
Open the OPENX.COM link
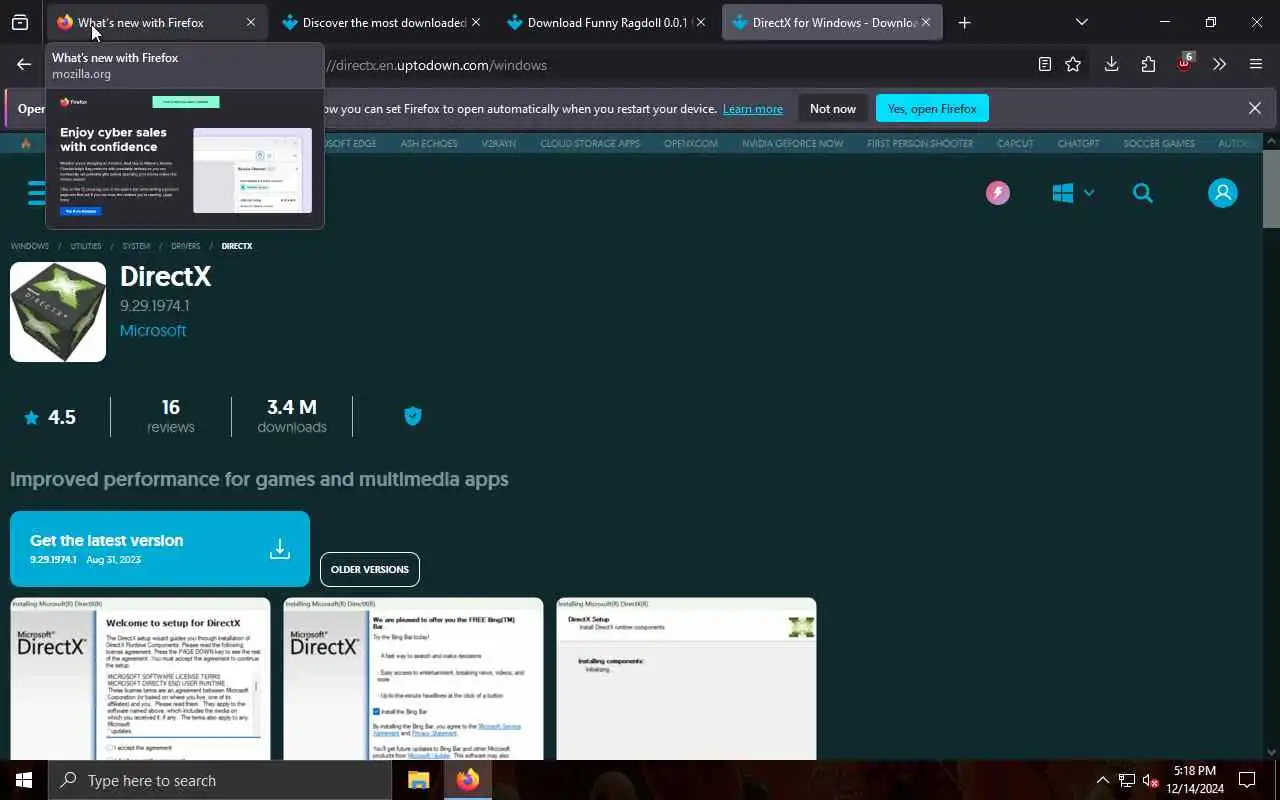pos(691,144)
